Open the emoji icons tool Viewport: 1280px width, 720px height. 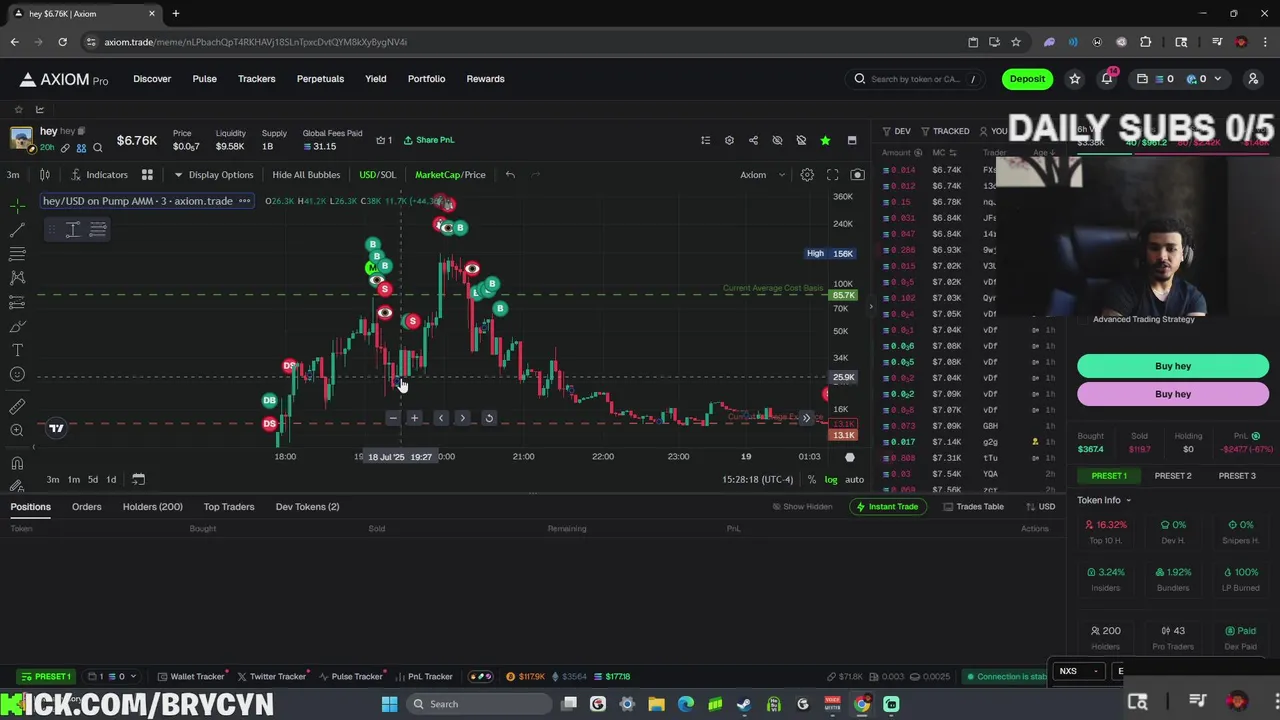point(17,374)
